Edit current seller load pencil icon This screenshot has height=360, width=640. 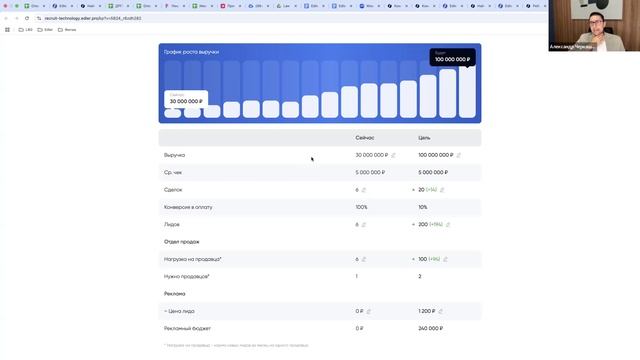tap(364, 259)
